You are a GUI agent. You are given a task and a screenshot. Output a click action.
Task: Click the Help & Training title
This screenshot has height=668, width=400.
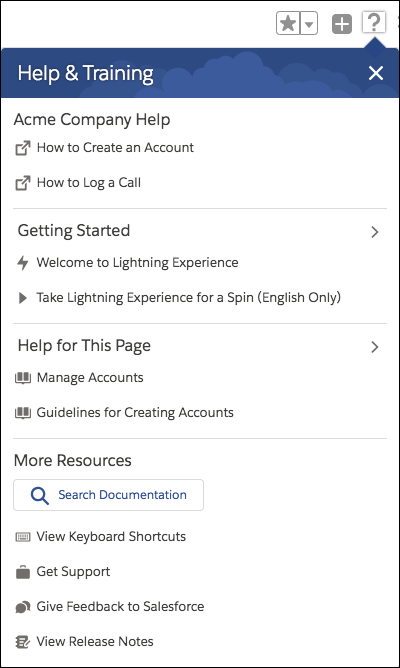tap(85, 73)
